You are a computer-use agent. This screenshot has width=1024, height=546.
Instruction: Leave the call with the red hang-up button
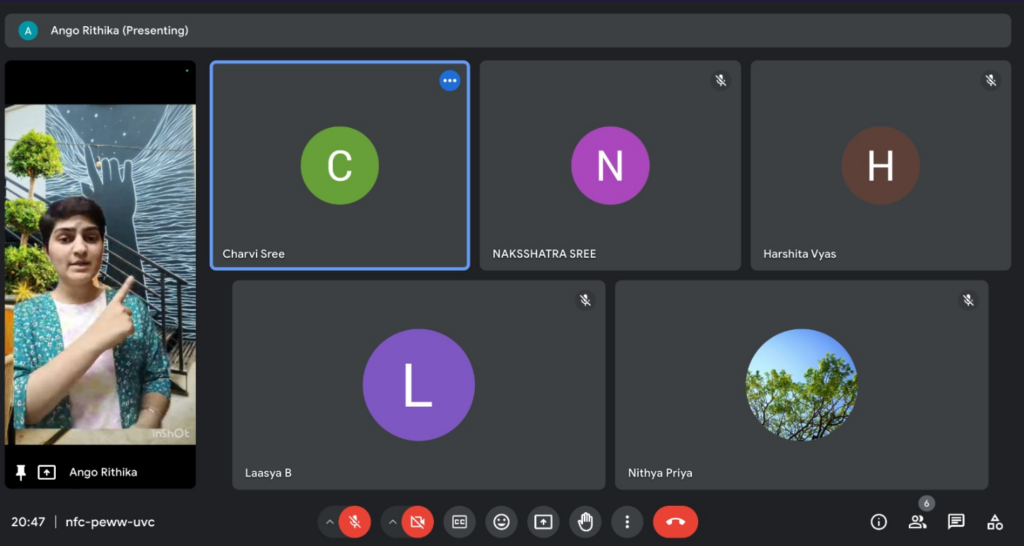point(675,521)
